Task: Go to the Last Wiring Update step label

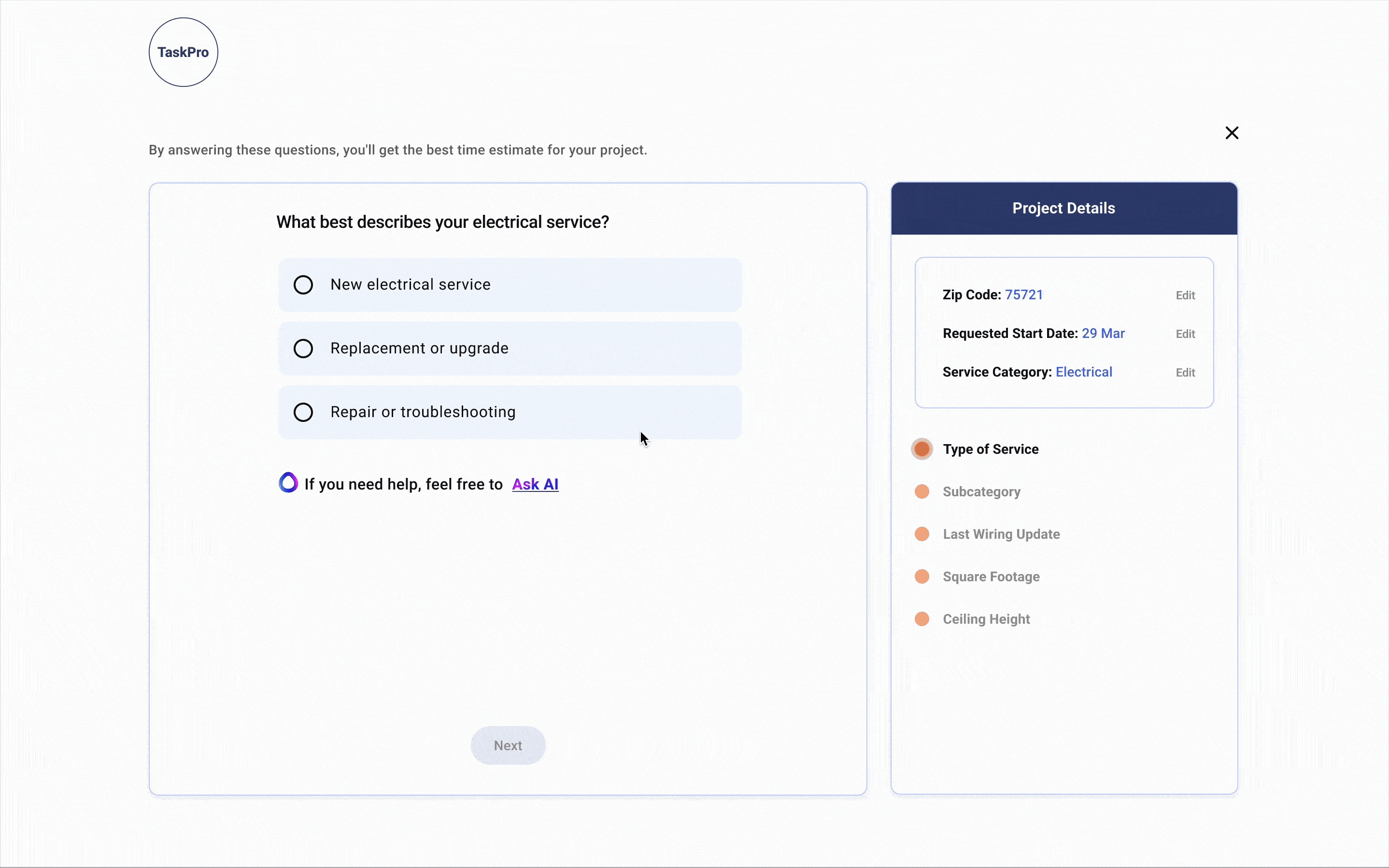Action: coord(1001,534)
